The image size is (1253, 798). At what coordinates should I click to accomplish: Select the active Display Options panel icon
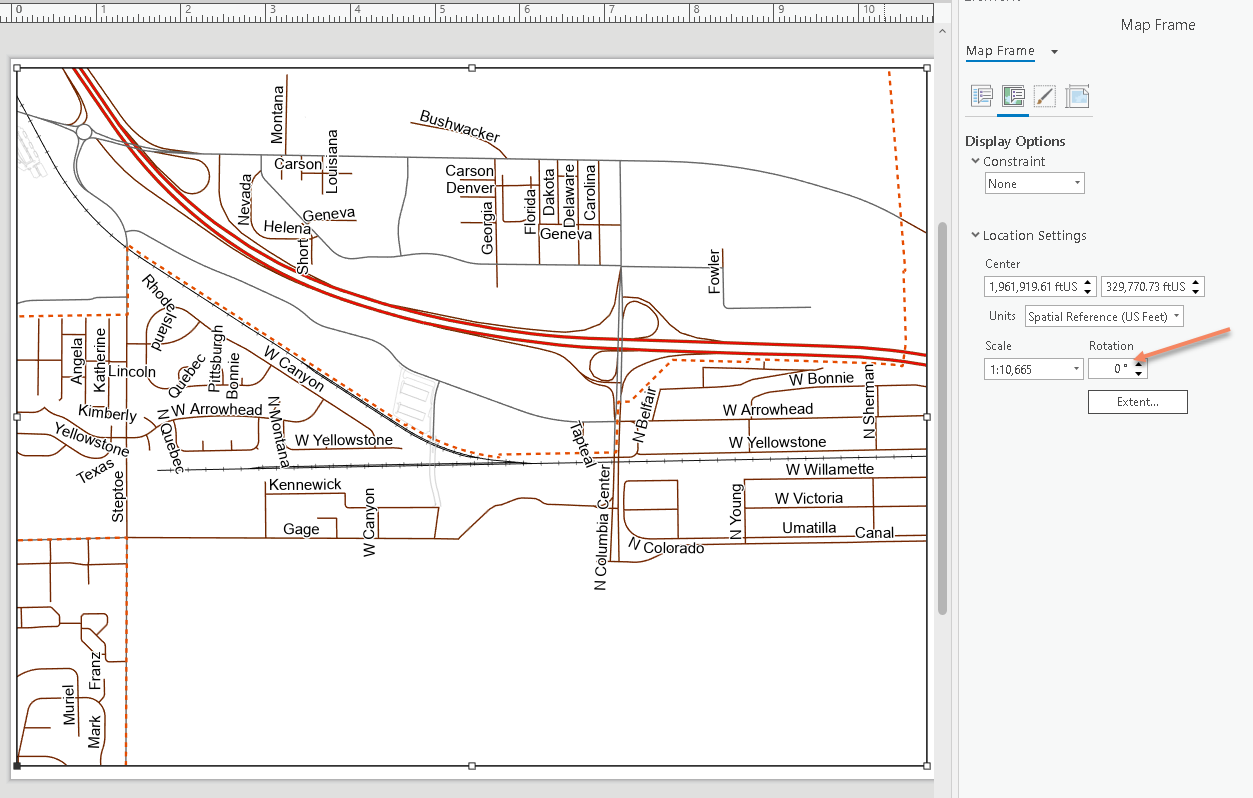click(1013, 96)
